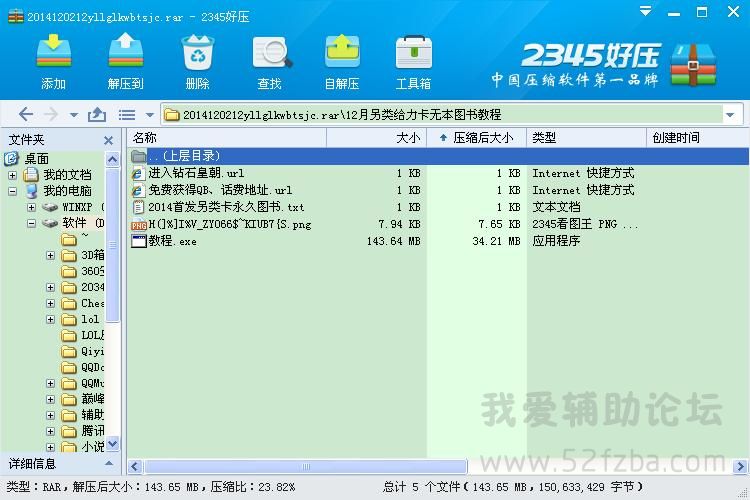Click the 进入钻石皇朝 Internet shortcut icon

138,173
